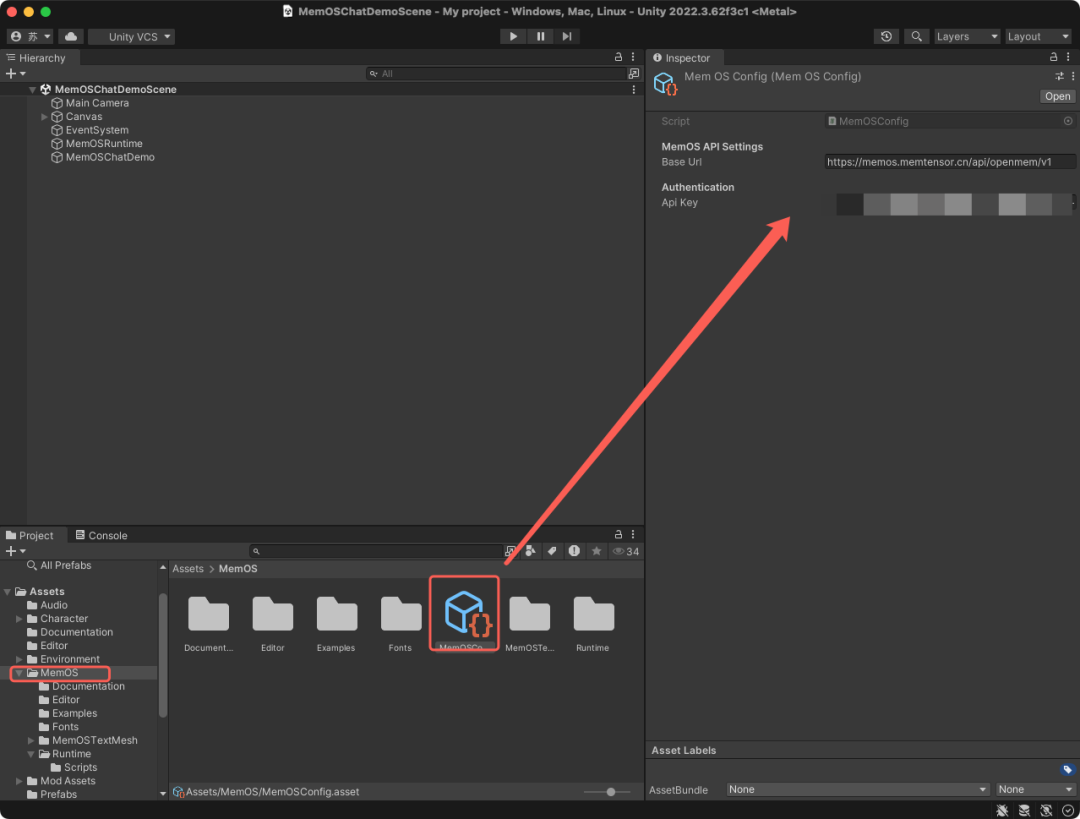This screenshot has width=1080, height=819.
Task: Open the MemOSChatDemoScene scene options menu
Action: coord(634,90)
